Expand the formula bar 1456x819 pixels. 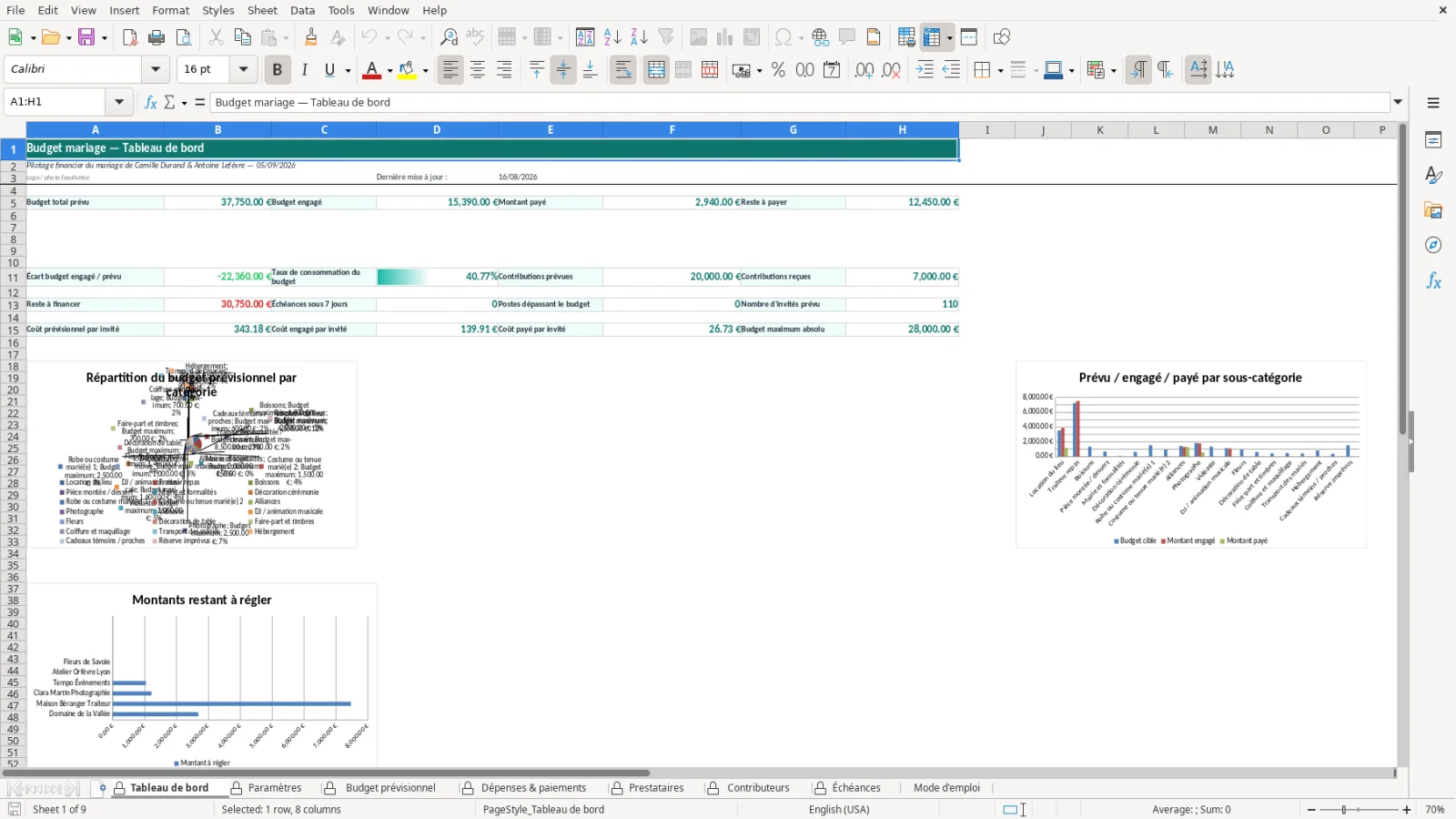(1399, 102)
